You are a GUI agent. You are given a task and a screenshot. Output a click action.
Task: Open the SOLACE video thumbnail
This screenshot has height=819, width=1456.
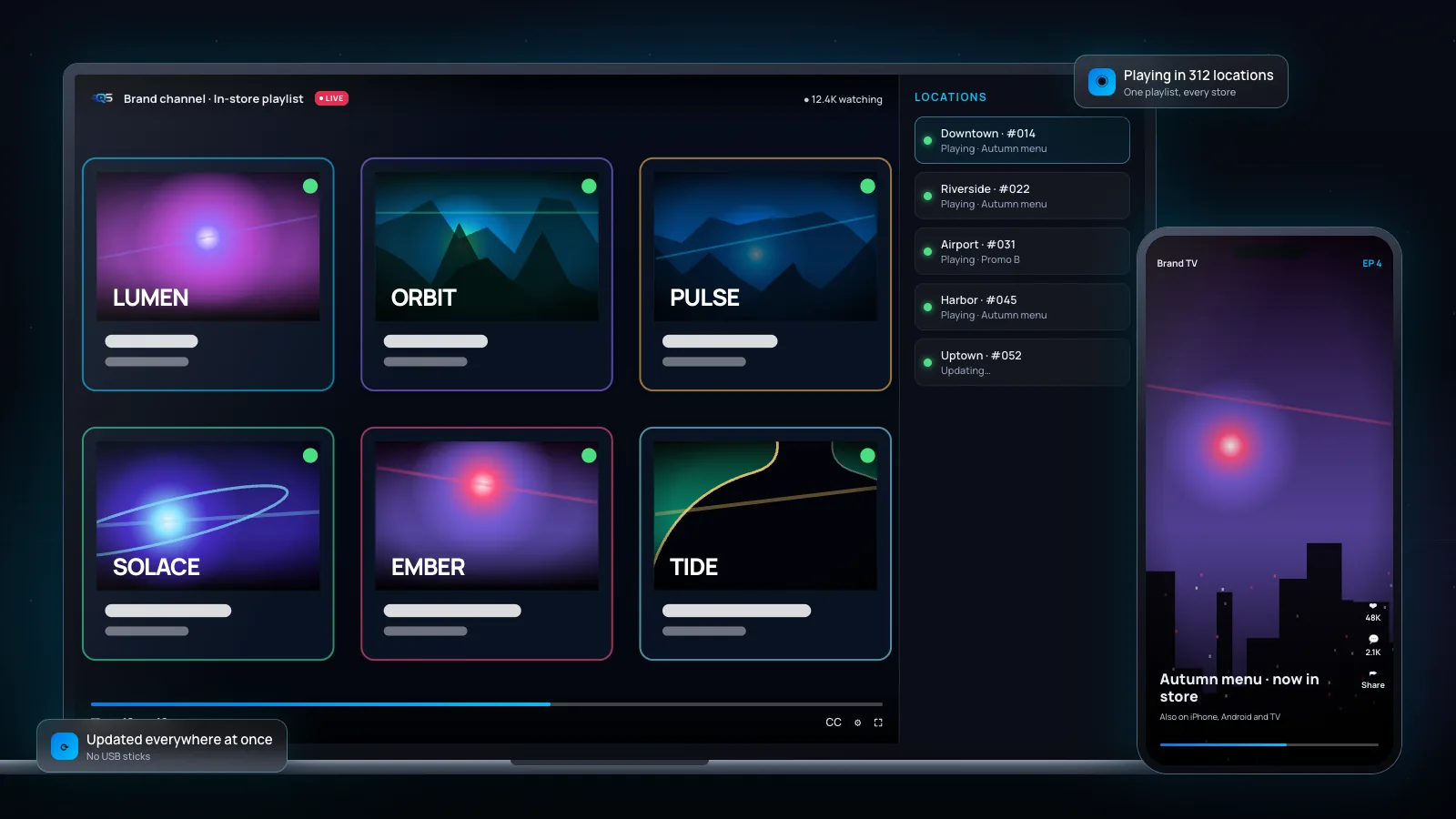(208, 515)
